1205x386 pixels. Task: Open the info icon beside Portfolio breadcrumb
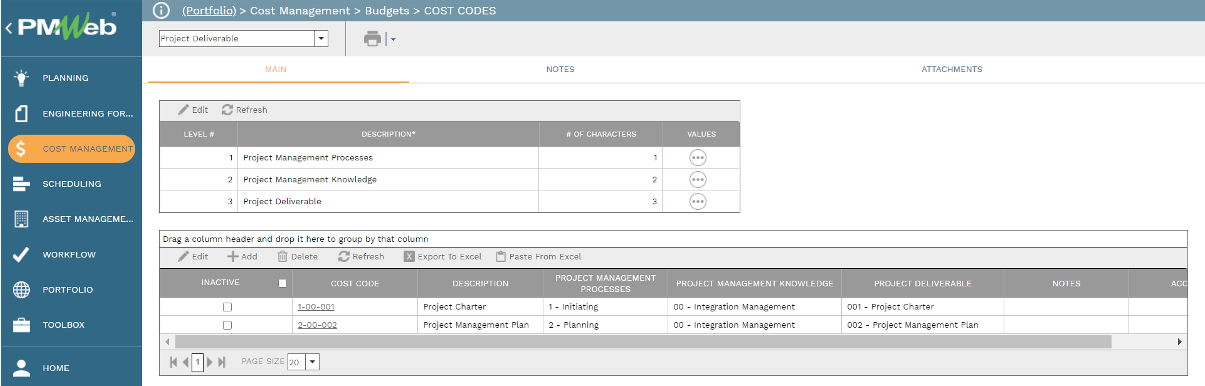click(163, 10)
